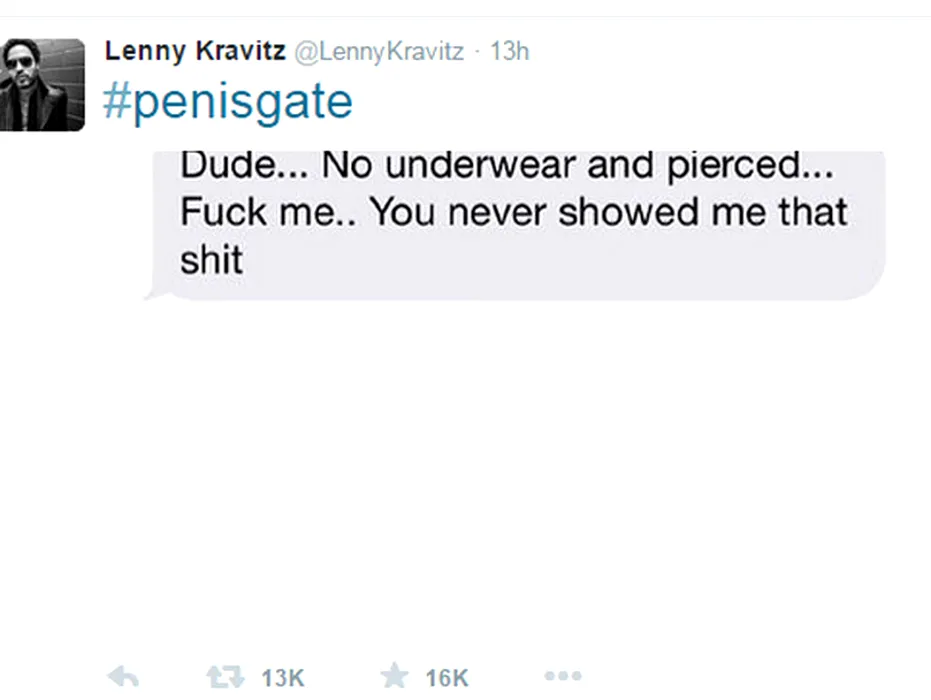The image size is (931, 700).
Task: Retweet using the retweet arrows icon
Action: pos(225,676)
